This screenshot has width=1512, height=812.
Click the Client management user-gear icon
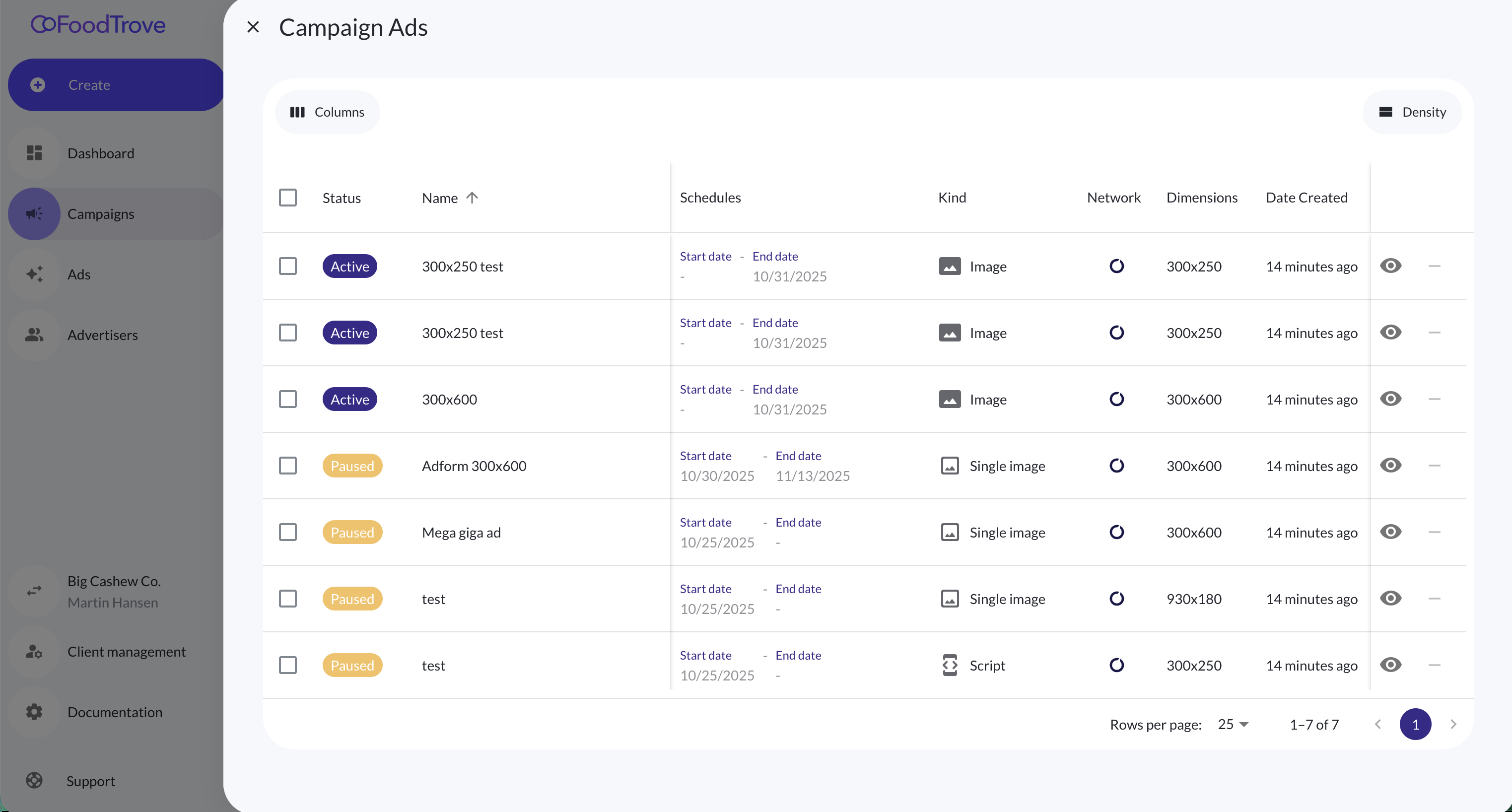click(34, 651)
